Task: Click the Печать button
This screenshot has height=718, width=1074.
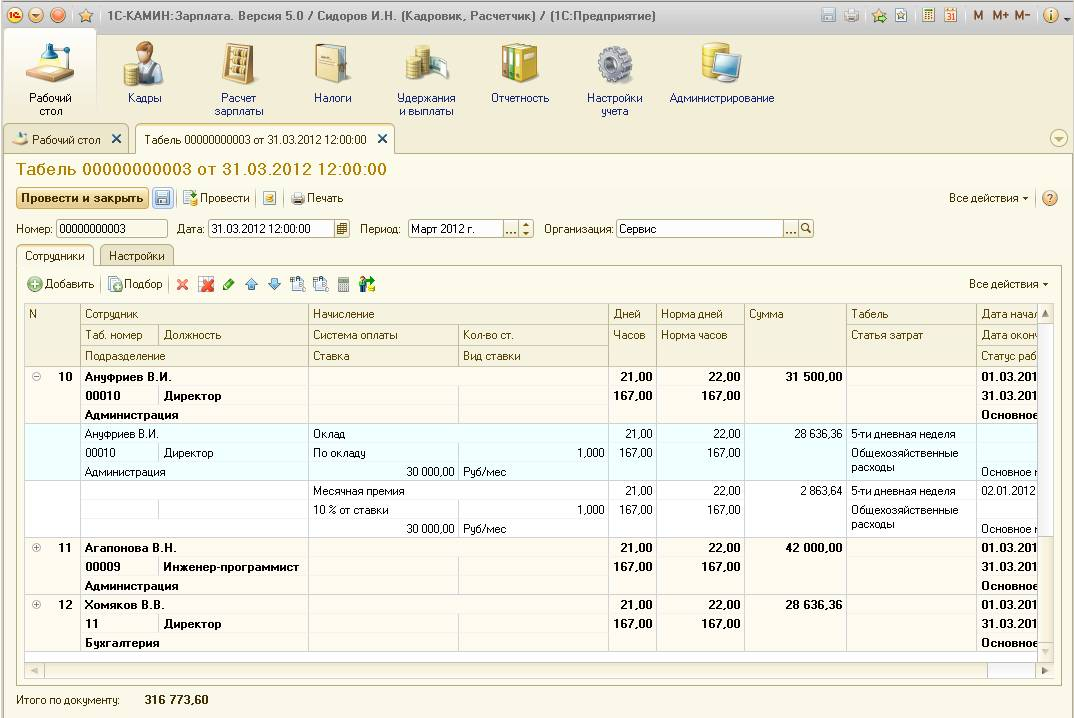Action: [317, 198]
